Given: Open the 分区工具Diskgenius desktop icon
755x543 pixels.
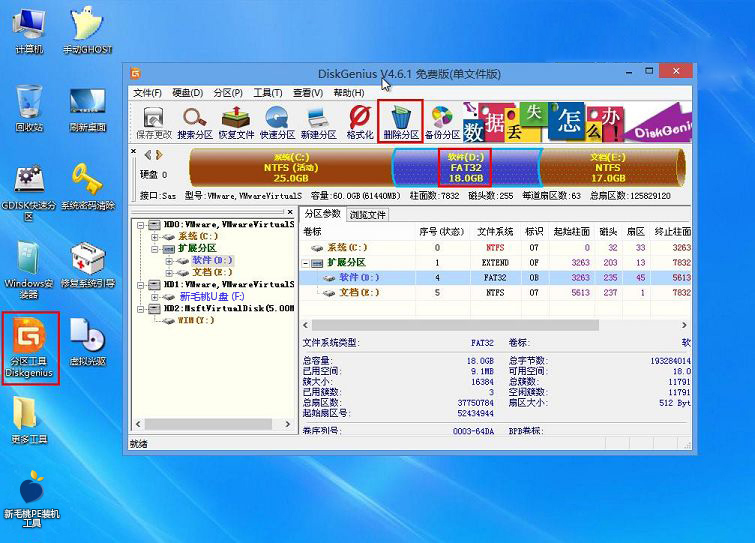Looking at the screenshot, I should 30,348.
